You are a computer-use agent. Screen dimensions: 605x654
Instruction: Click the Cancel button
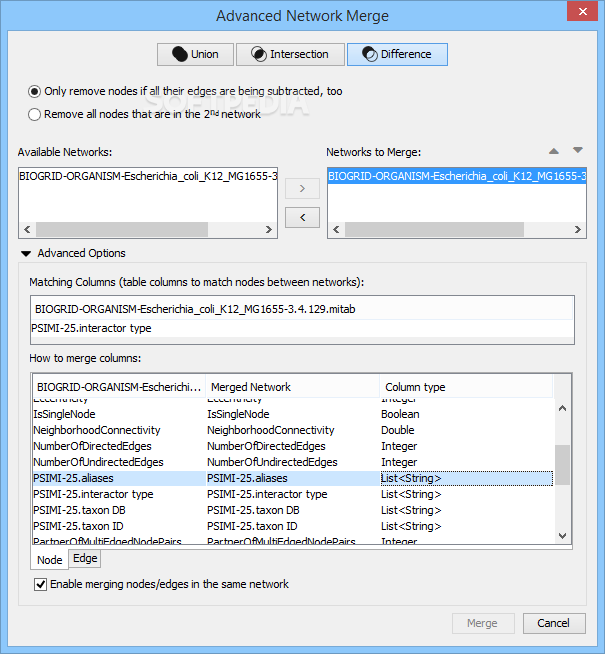click(x=554, y=623)
